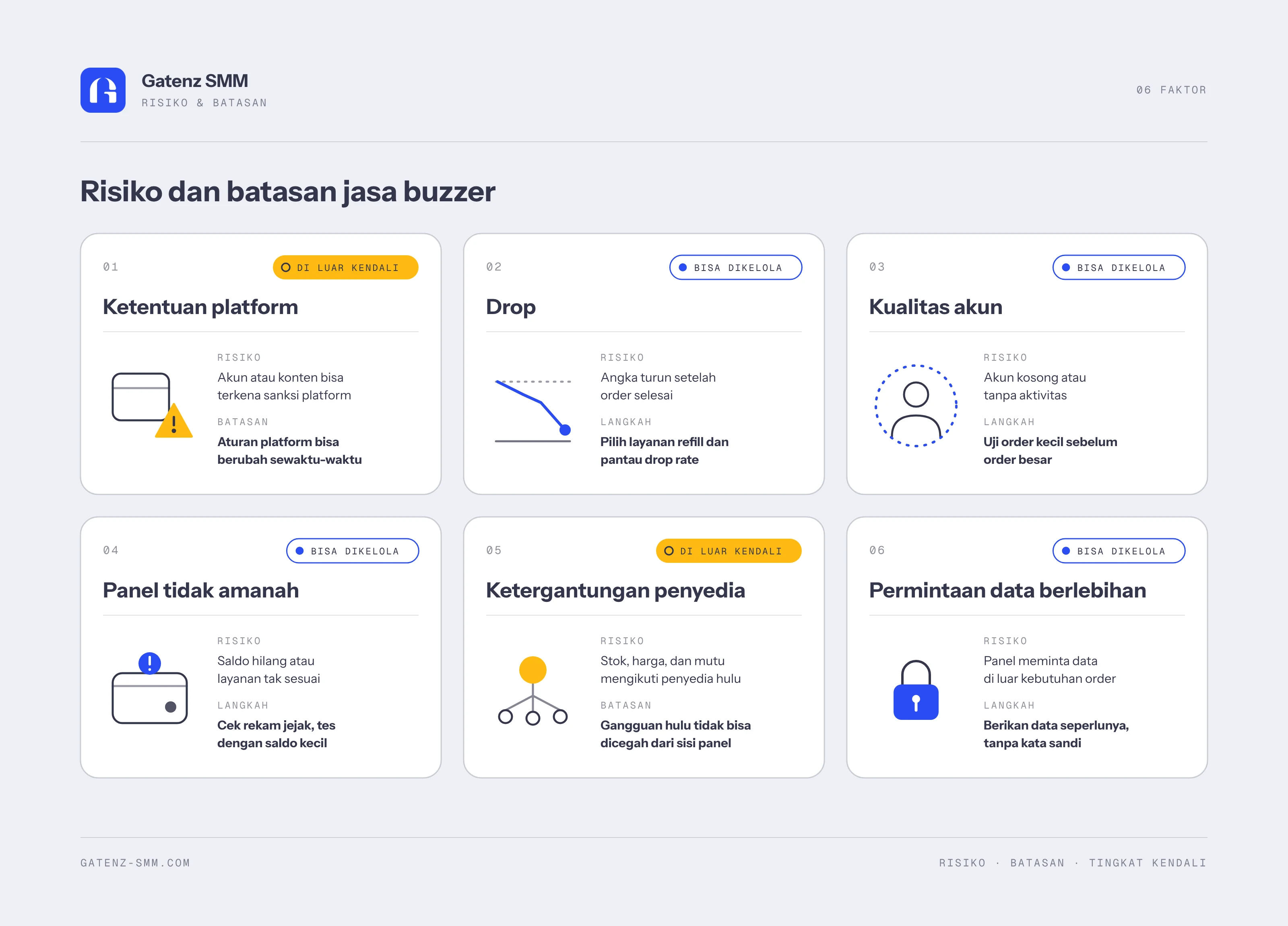Click text Cek rekam jejak, tes dengan saldo kecil
Viewport: 1288px width, 926px height.
[x=276, y=734]
